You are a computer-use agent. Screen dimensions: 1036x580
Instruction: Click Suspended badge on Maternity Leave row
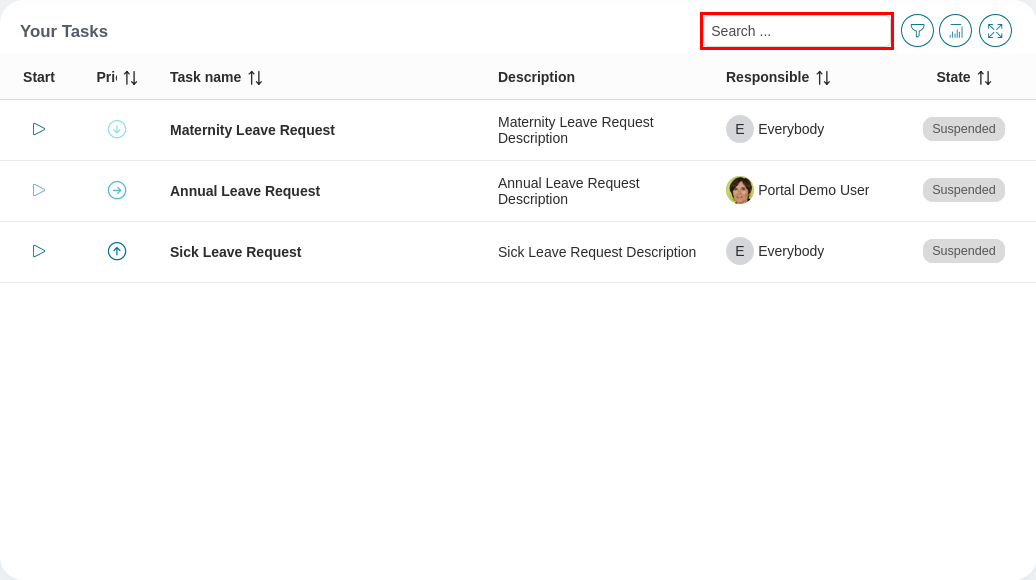pyautogui.click(x=963, y=129)
